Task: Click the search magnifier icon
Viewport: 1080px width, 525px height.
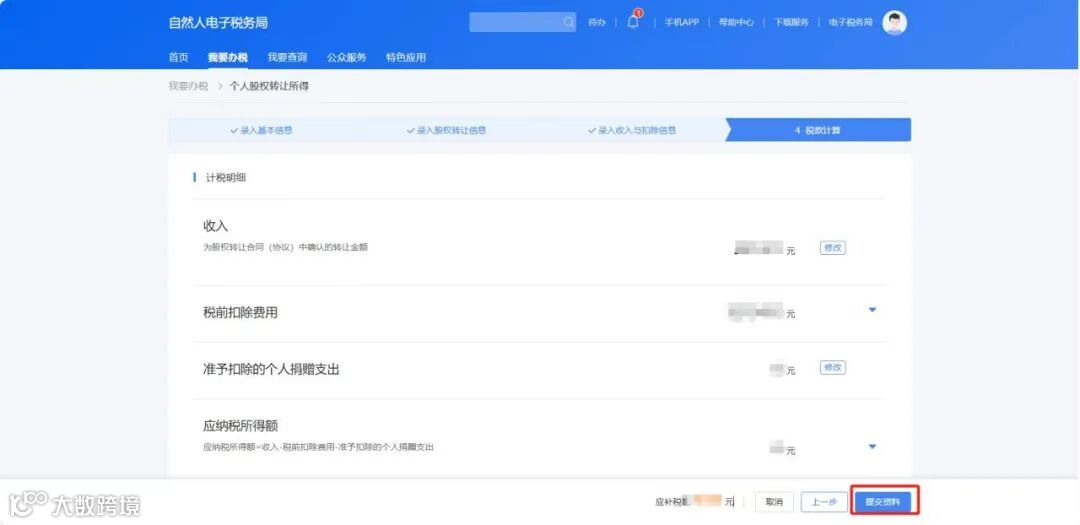Action: (x=568, y=22)
